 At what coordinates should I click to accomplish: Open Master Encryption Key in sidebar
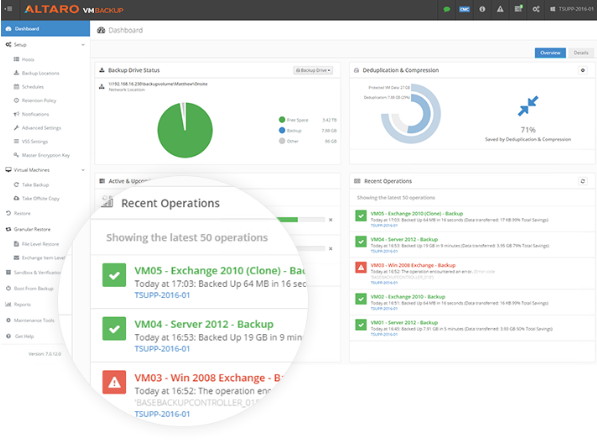[x=46, y=155]
